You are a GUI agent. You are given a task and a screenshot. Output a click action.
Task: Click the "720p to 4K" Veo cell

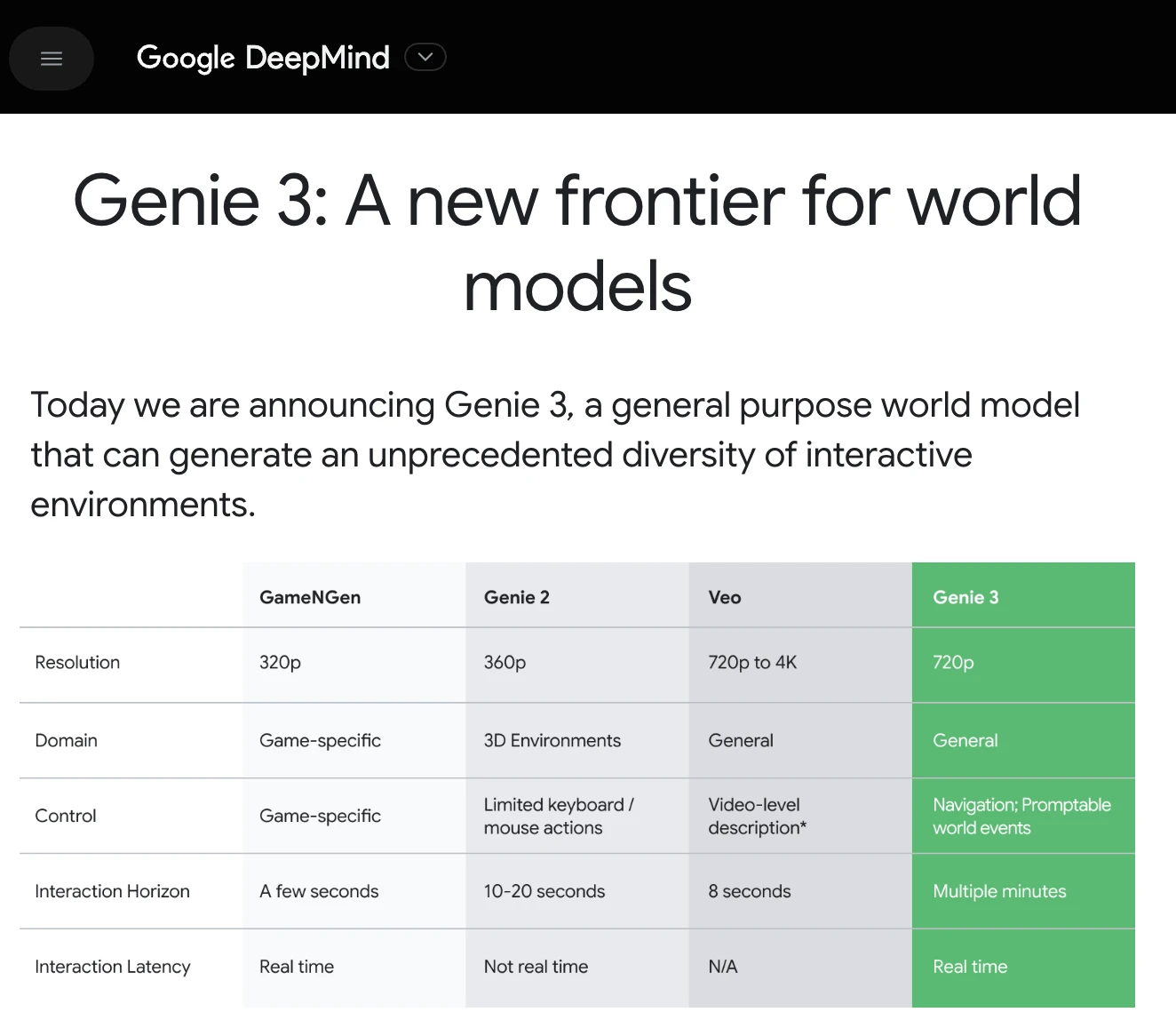pos(752,663)
